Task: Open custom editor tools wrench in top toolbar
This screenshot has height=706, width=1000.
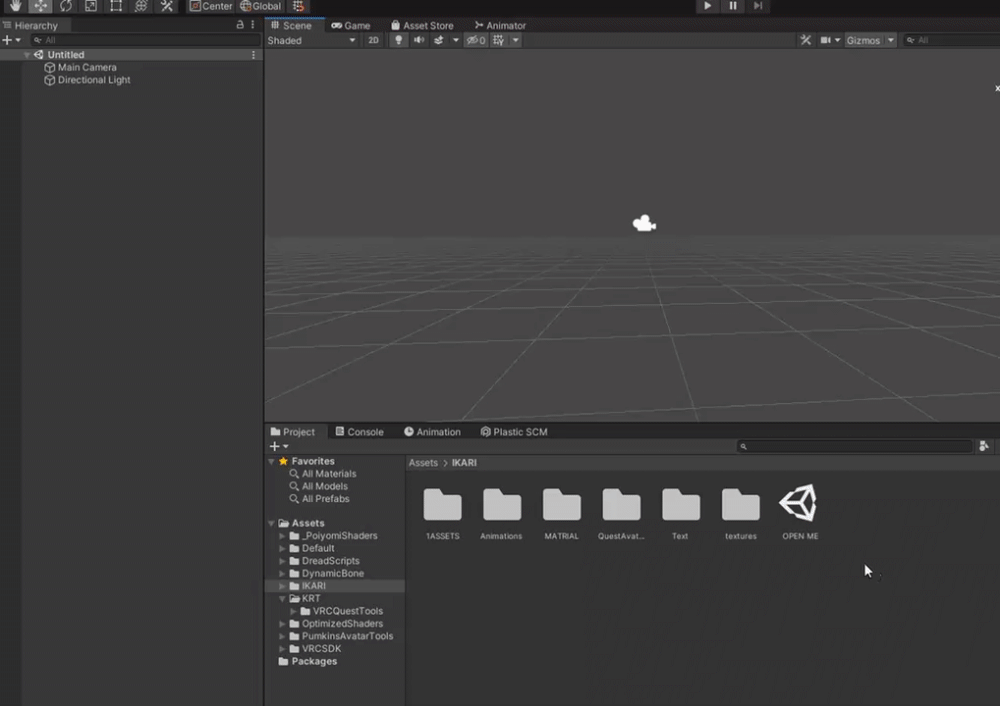Action: [166, 6]
